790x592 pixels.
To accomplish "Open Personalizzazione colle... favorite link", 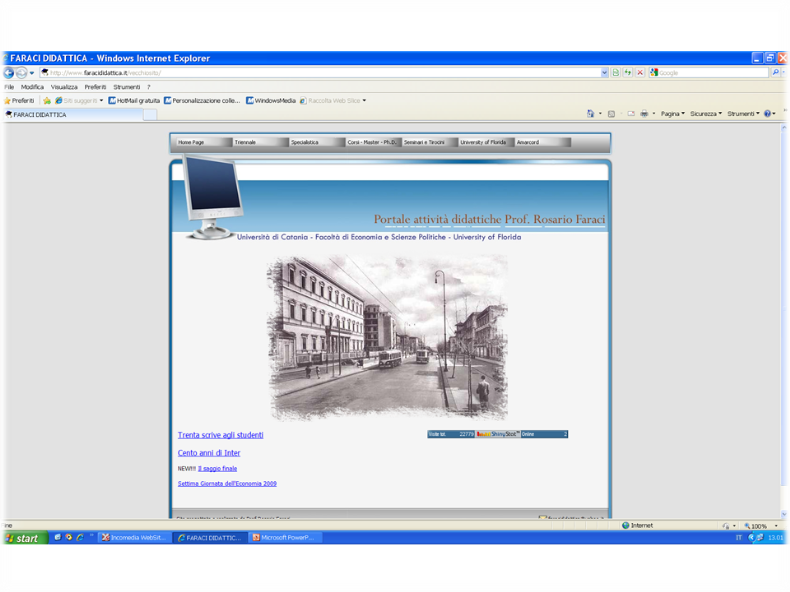I will coord(202,101).
